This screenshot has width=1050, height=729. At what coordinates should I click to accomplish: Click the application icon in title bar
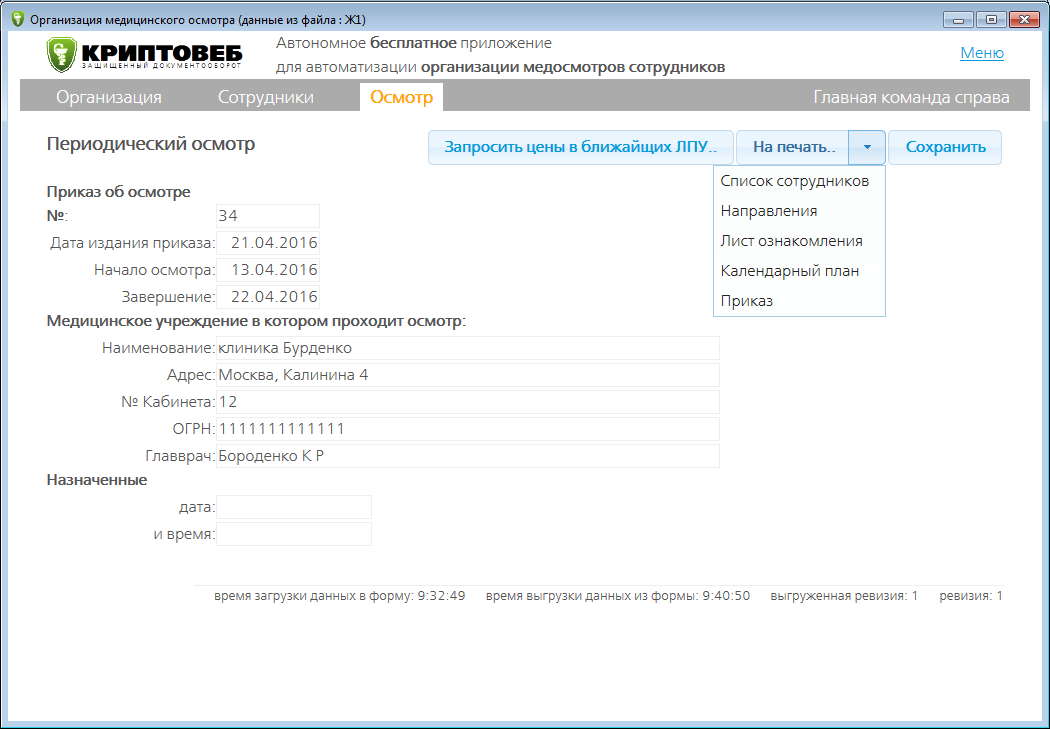point(16,19)
